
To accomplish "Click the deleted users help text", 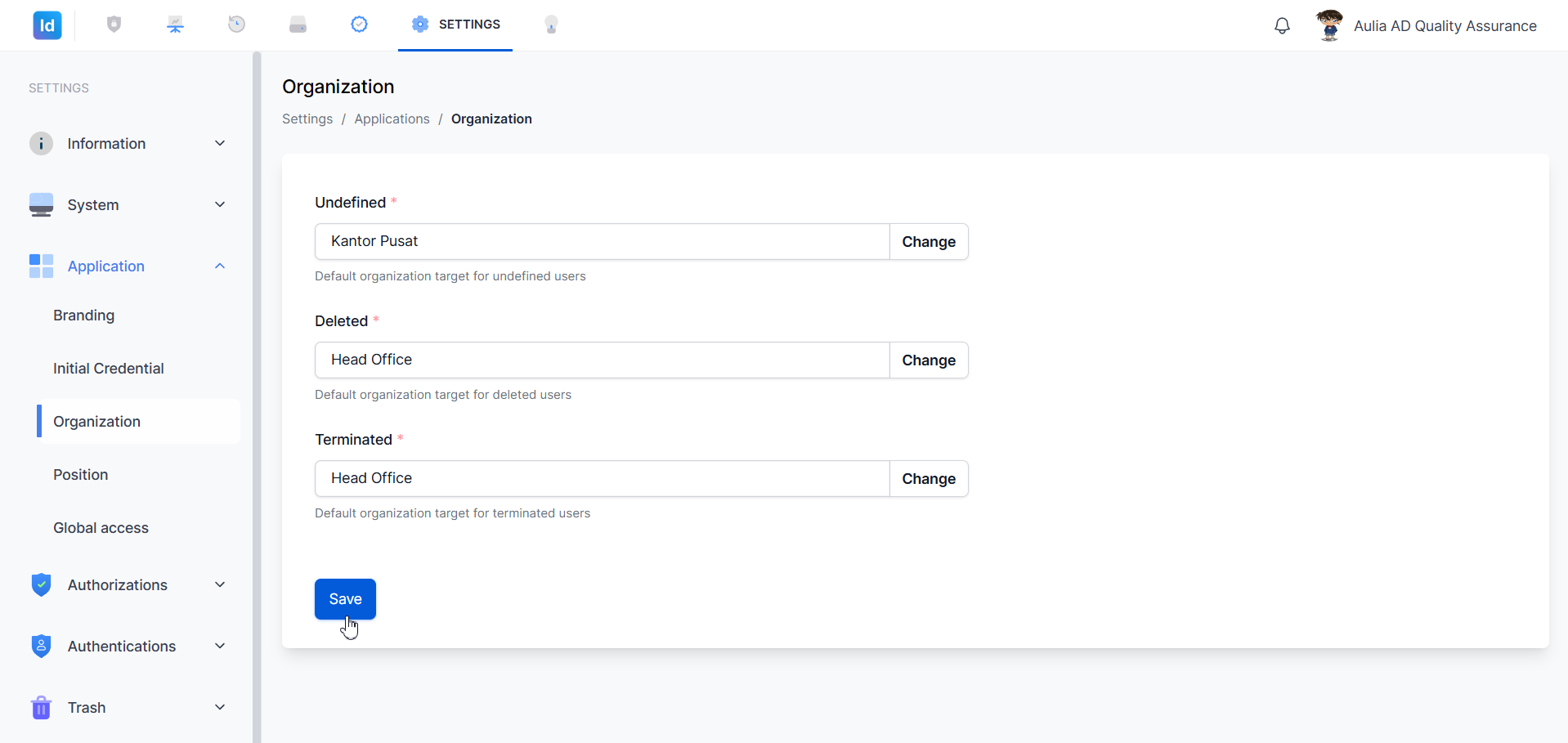I will click(443, 395).
